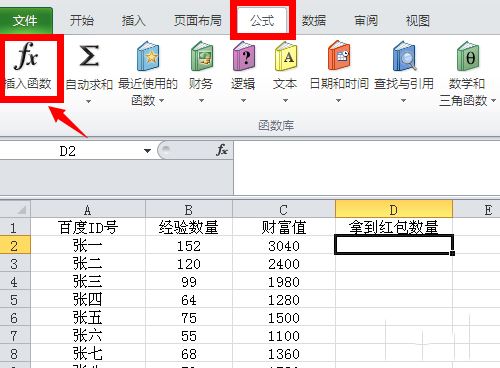500x368 pixels.
Task: Expand the Math and Trig (三角函数) dropdown arrow
Action: [494, 100]
